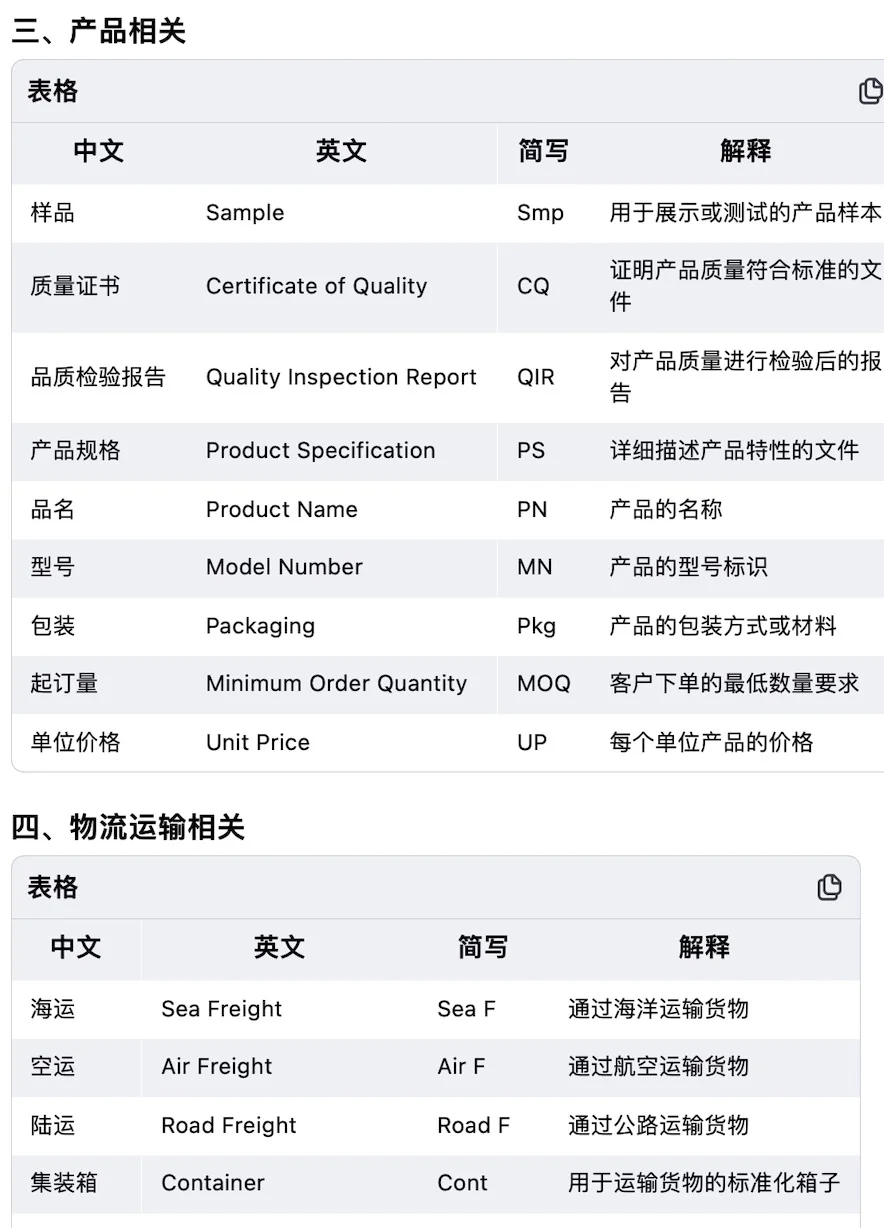Click the 四、物流运输相关 section heading
The image size is (884, 1228).
(x=127, y=827)
